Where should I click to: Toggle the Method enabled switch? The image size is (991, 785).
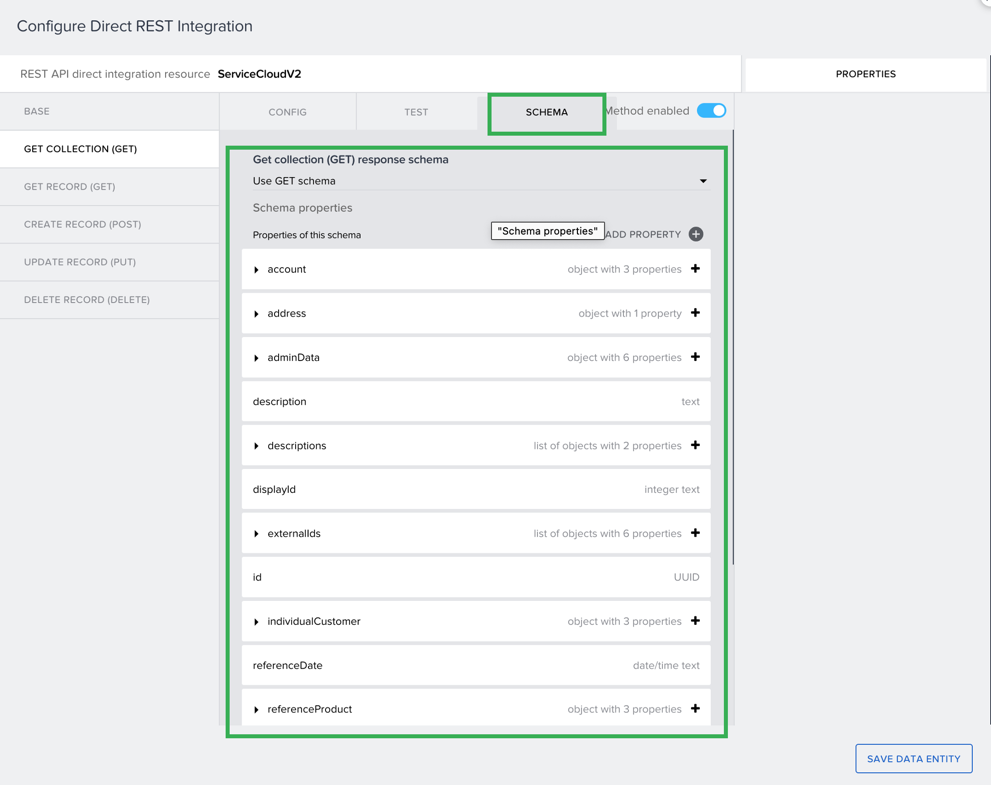711,111
